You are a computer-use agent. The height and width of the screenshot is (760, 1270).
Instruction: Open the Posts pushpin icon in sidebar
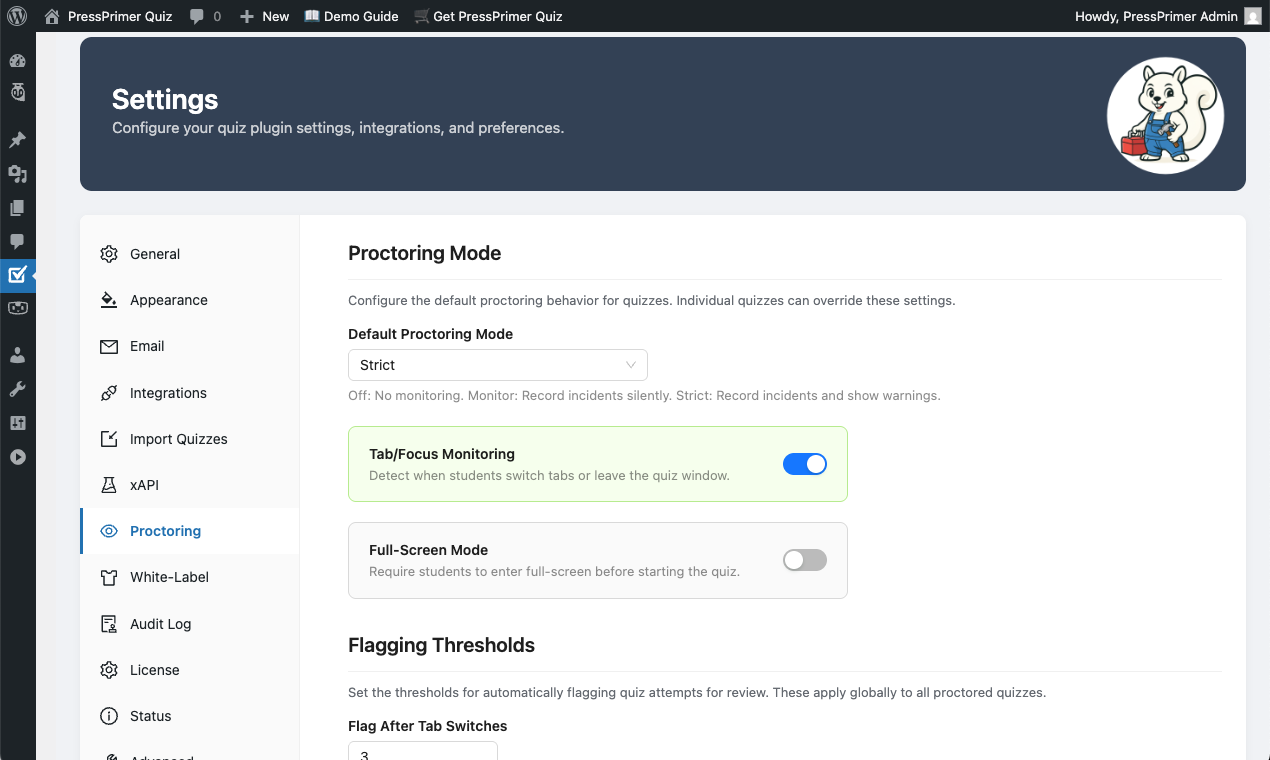tap(17, 140)
